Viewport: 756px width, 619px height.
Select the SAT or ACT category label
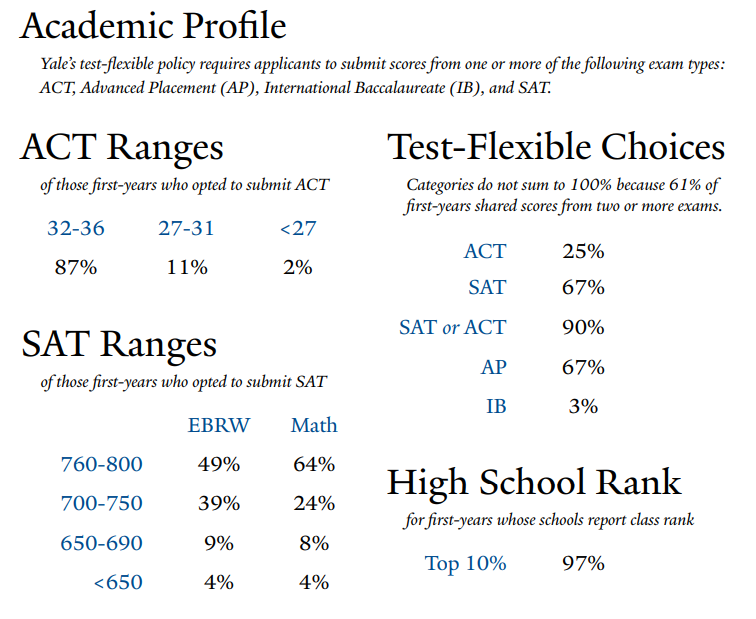pyautogui.click(x=453, y=327)
